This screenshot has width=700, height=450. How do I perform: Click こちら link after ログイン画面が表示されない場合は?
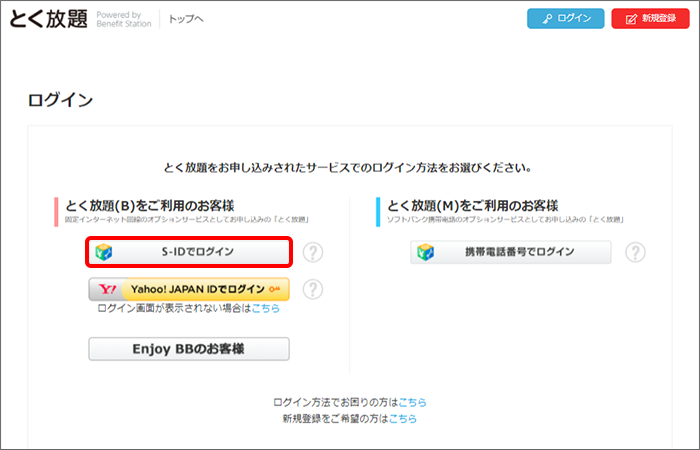[x=266, y=308]
